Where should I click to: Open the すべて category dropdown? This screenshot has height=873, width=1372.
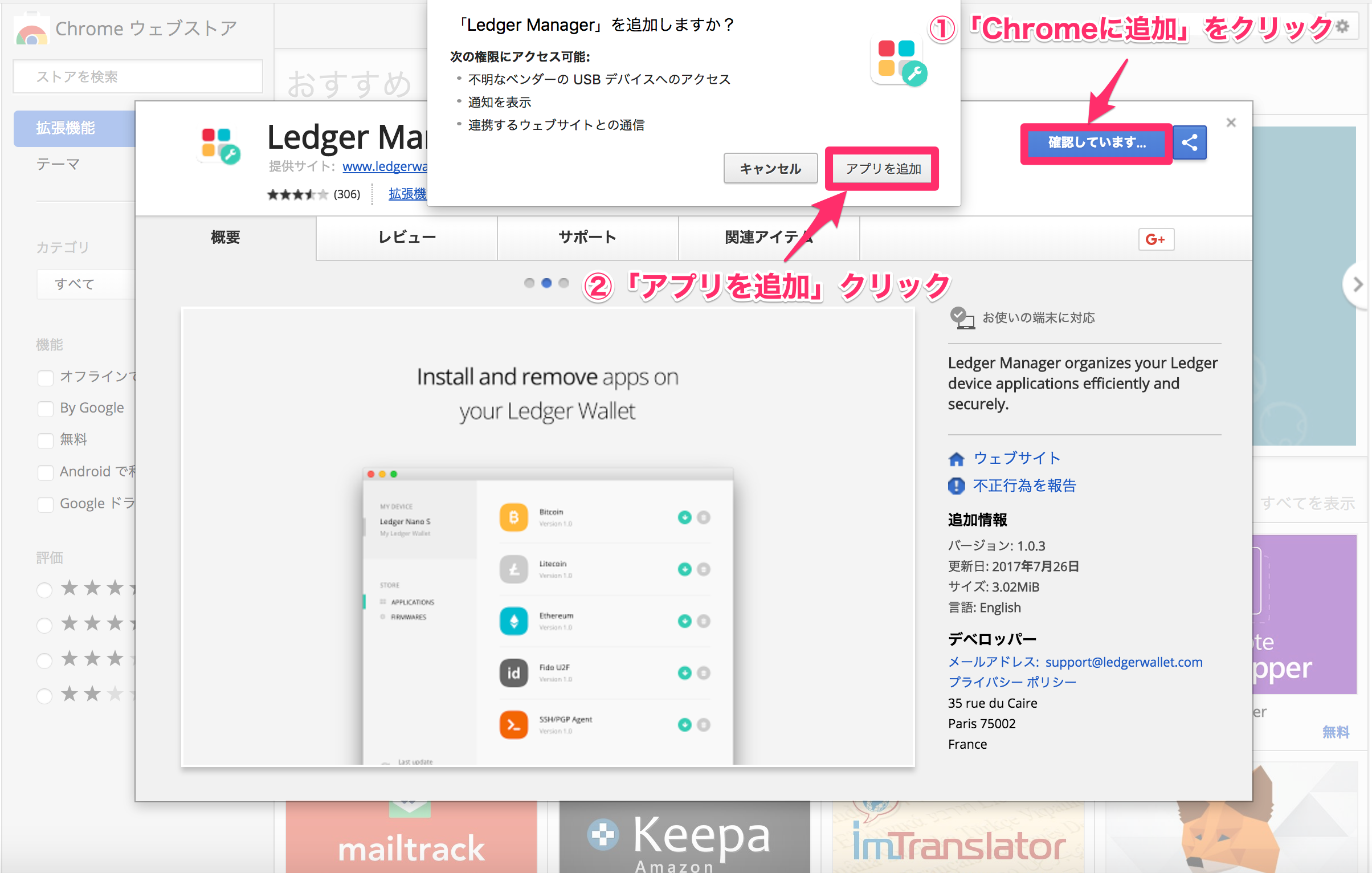(x=85, y=284)
